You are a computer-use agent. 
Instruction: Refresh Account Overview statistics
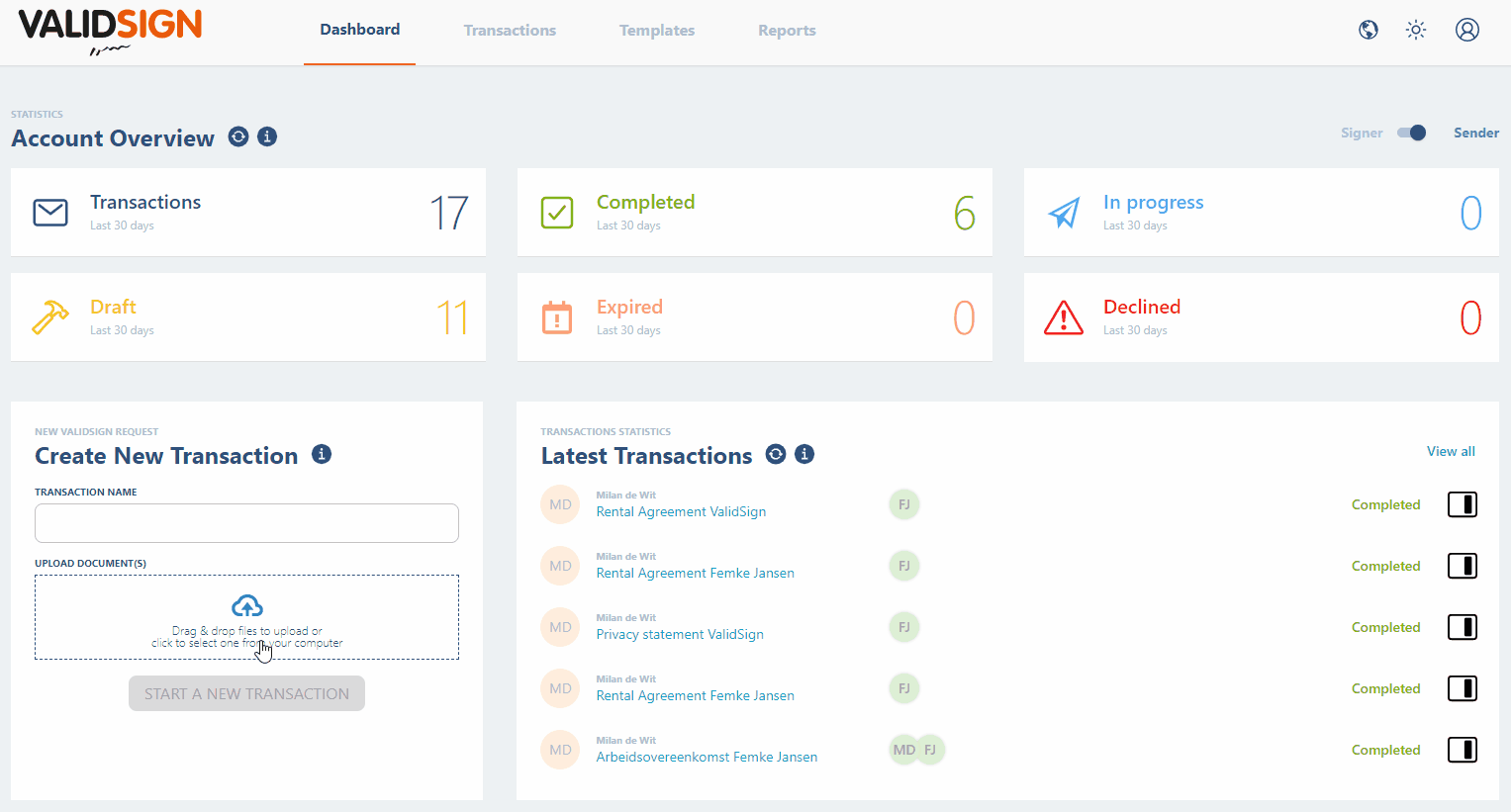point(238,136)
